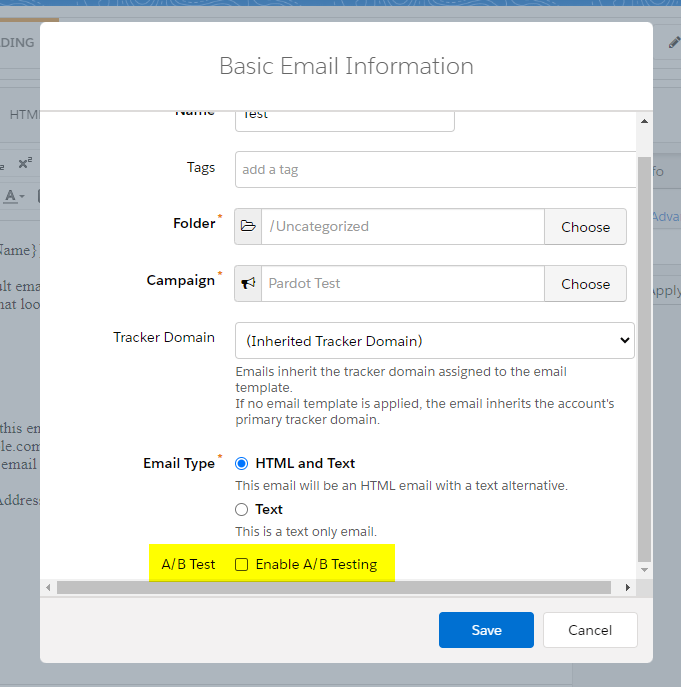
Task: Click the vertical scrollbar down arrow
Action: pyautogui.click(x=643, y=568)
